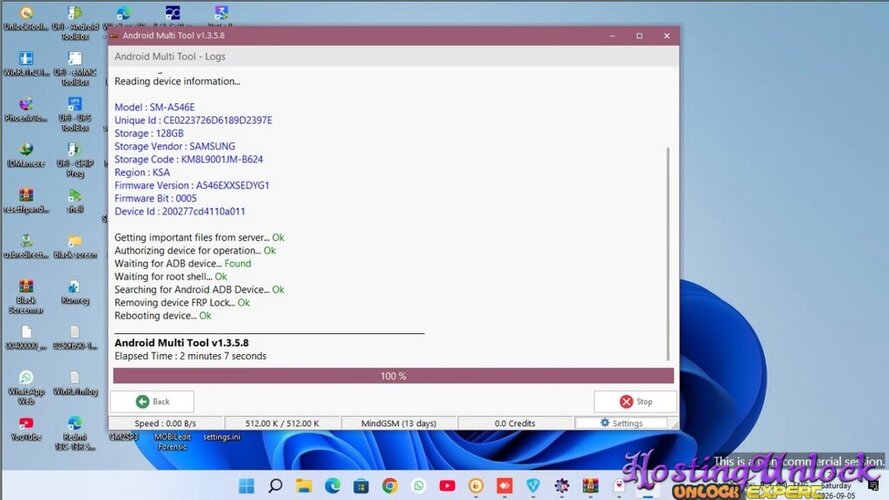Click the 'Unique Id' log line
889x500 pixels.
(x=193, y=120)
